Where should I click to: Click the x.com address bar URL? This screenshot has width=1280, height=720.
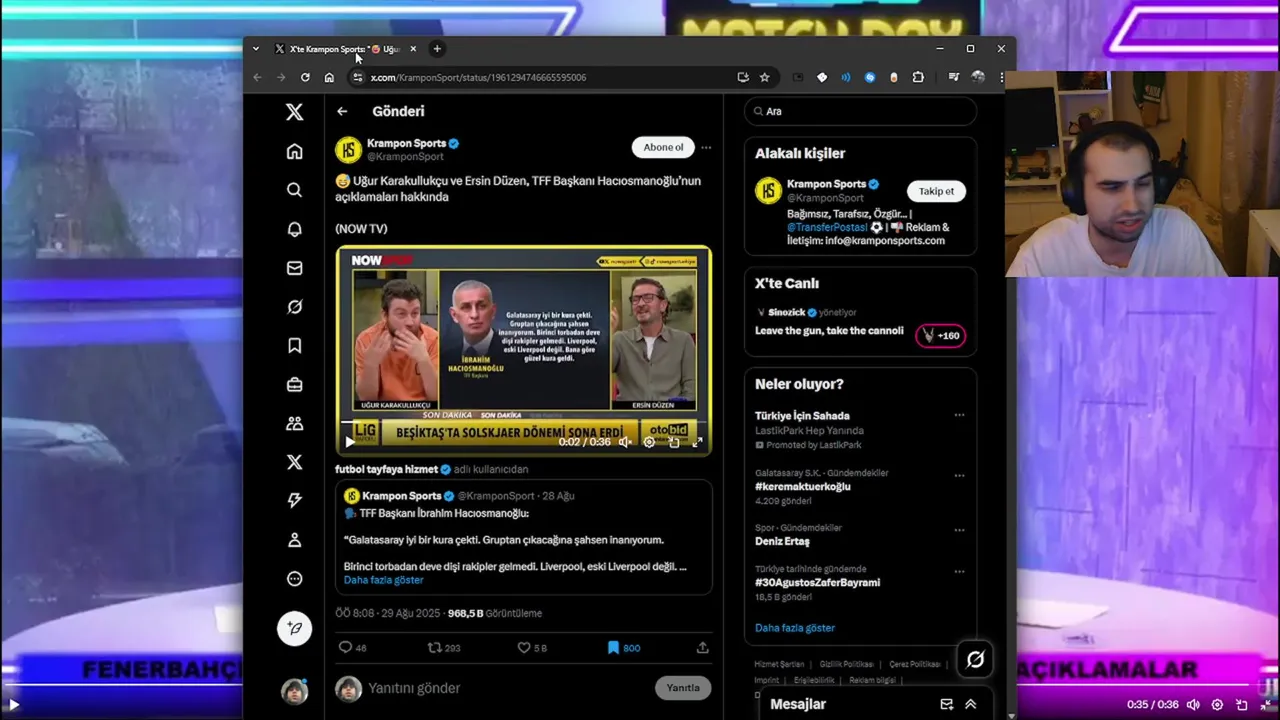(478, 77)
